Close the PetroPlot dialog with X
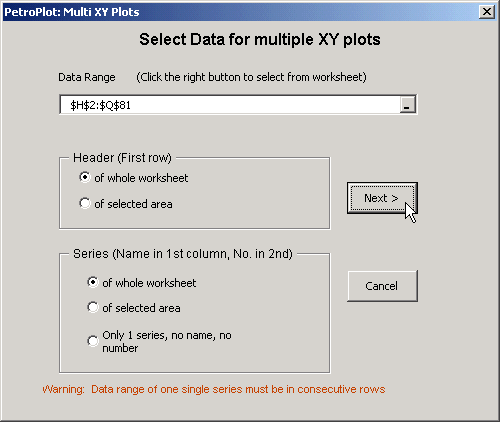The image size is (500, 422). point(487,12)
